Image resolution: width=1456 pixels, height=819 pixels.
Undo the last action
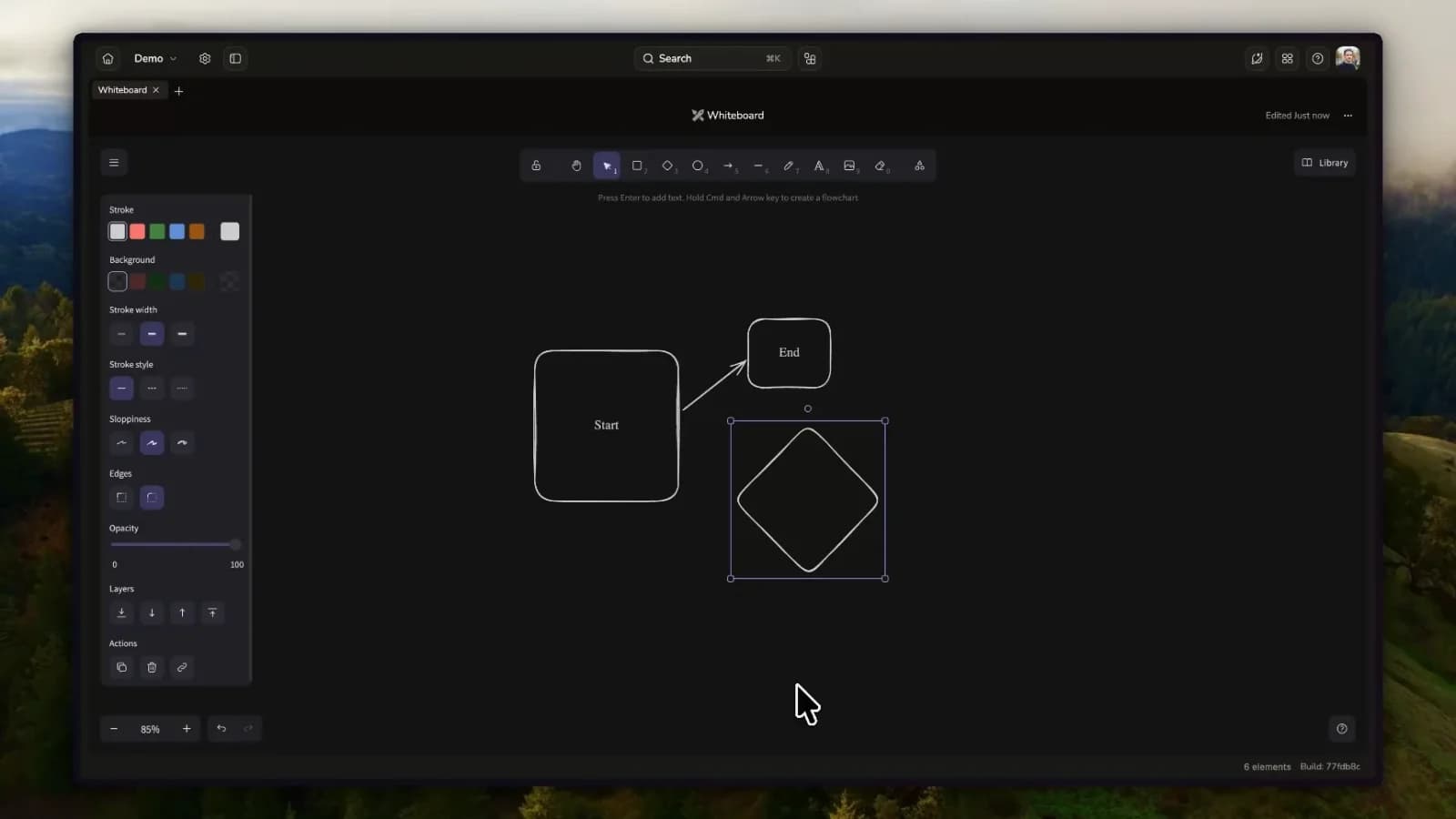(x=221, y=728)
